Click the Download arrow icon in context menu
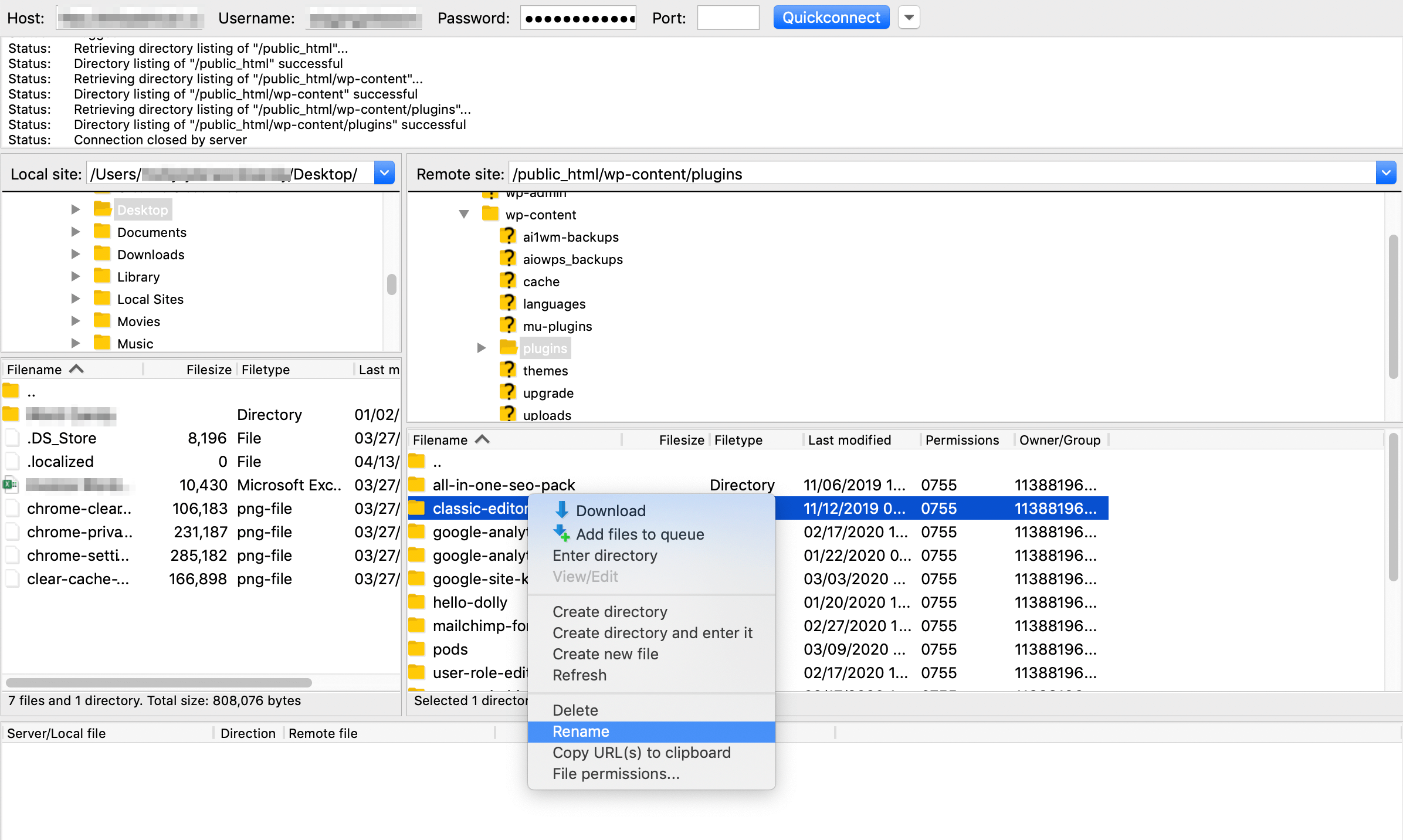Viewport: 1403px width, 840px height. click(561, 510)
